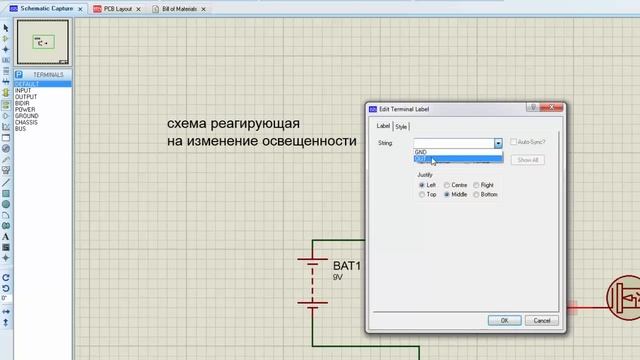The width and height of the screenshot is (640, 360).
Task: Click the dialog help question button
Action: coord(533,107)
